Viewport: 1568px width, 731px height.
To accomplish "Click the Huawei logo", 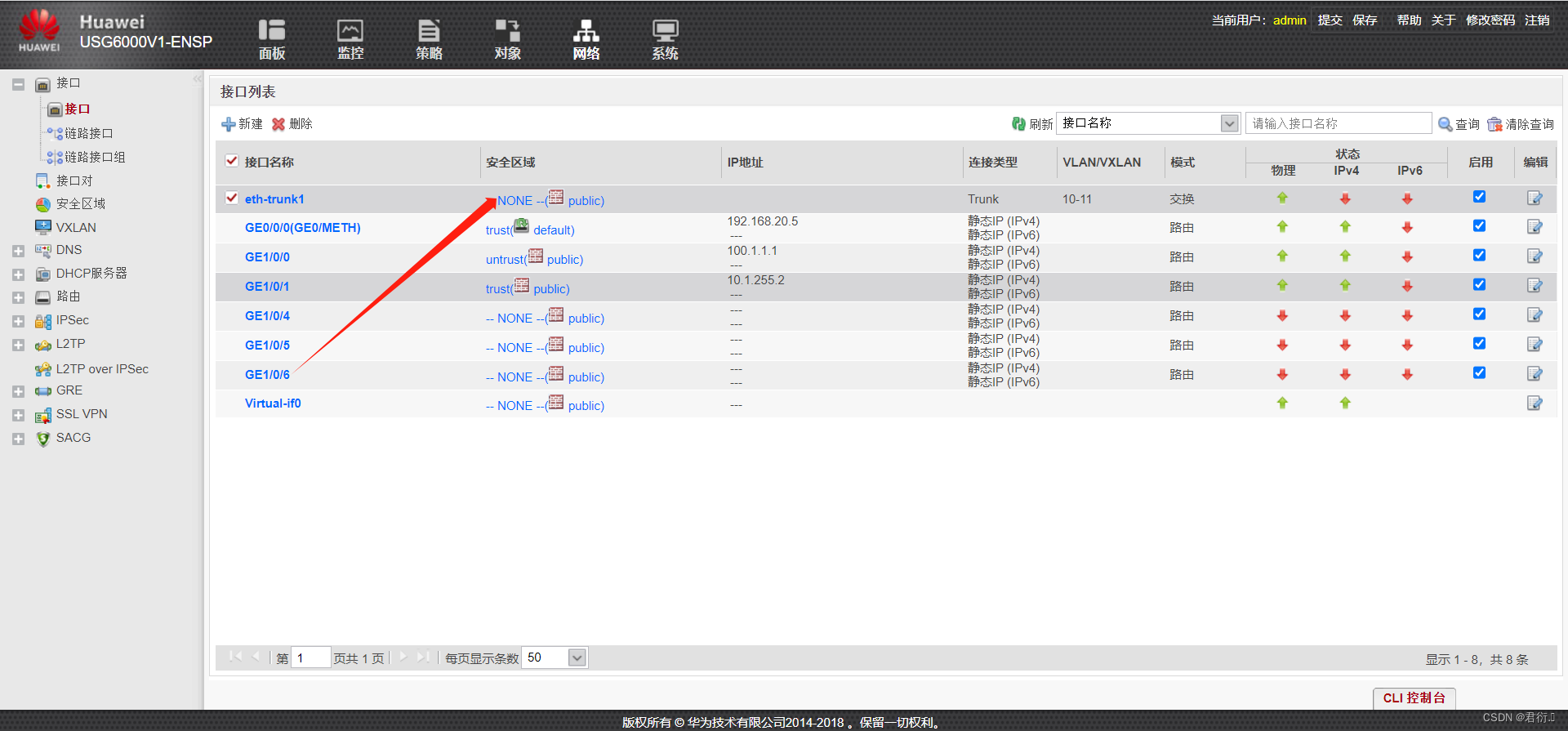I will (39, 31).
